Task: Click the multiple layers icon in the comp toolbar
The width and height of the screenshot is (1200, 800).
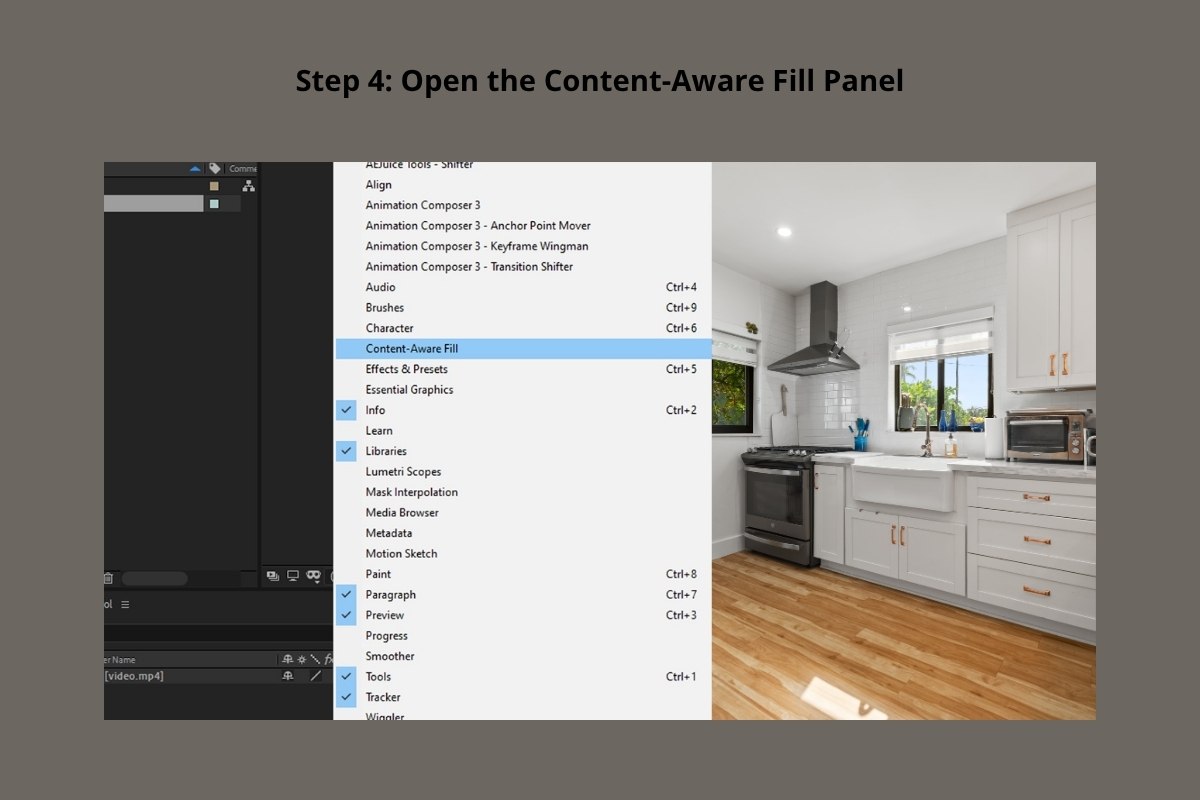Action: click(x=272, y=576)
